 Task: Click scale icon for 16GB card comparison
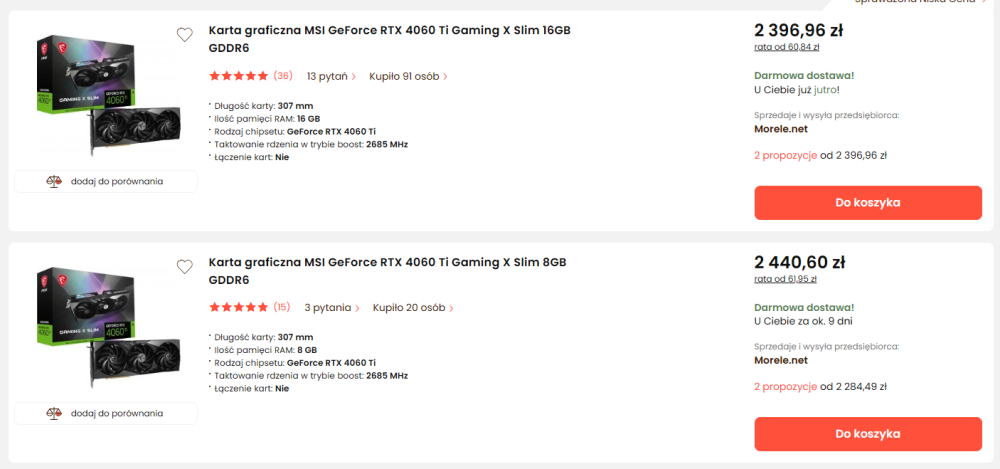[54, 181]
